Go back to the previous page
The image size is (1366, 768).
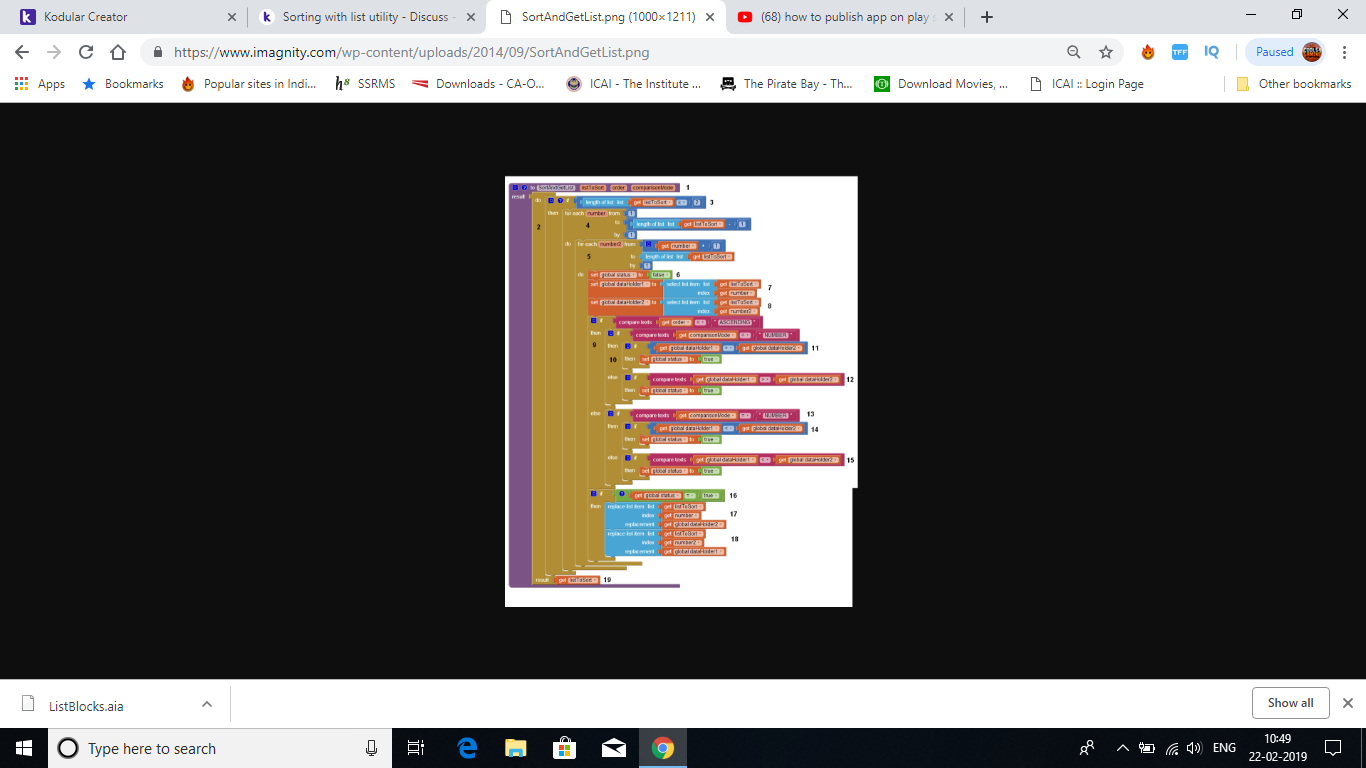pyautogui.click(x=22, y=52)
